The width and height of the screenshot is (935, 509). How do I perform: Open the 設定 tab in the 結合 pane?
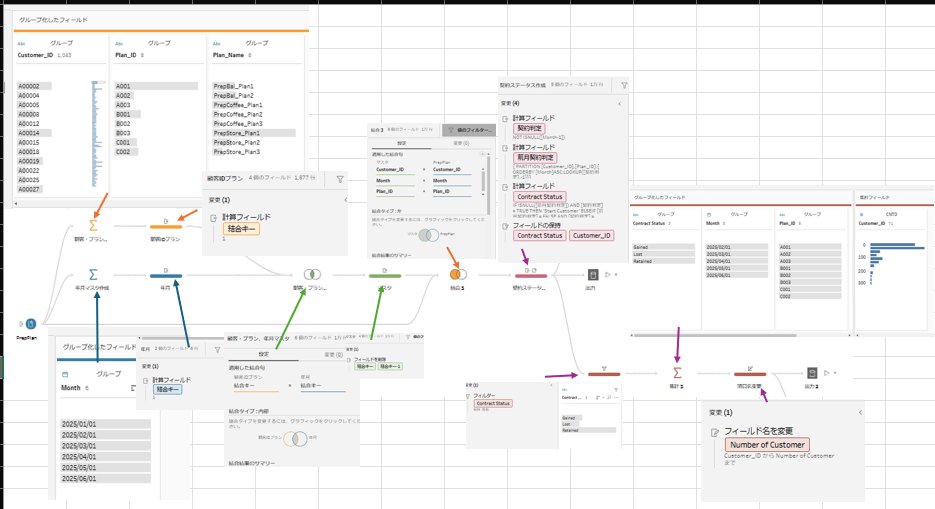(401, 143)
